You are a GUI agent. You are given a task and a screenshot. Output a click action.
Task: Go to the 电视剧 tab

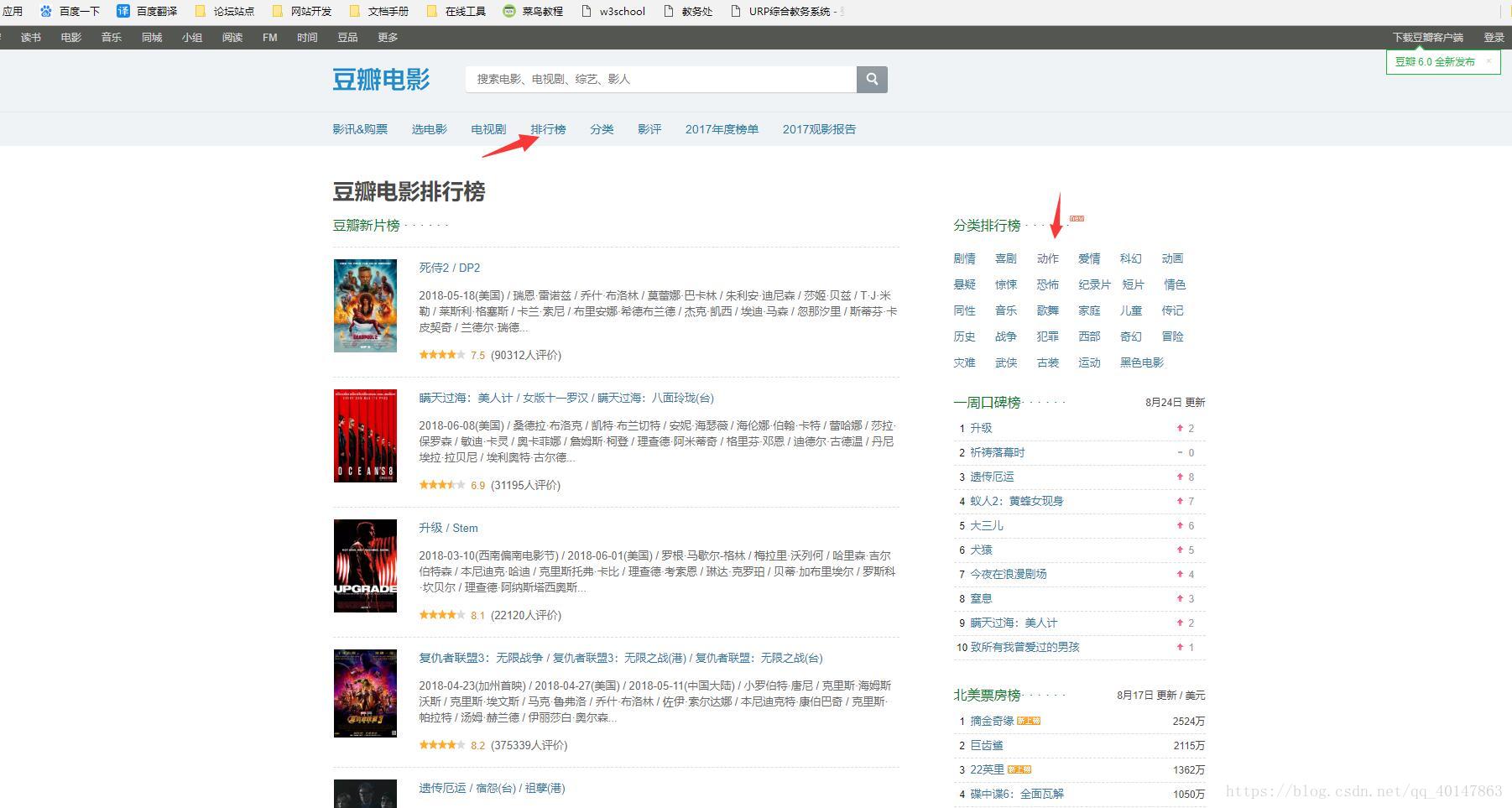488,129
